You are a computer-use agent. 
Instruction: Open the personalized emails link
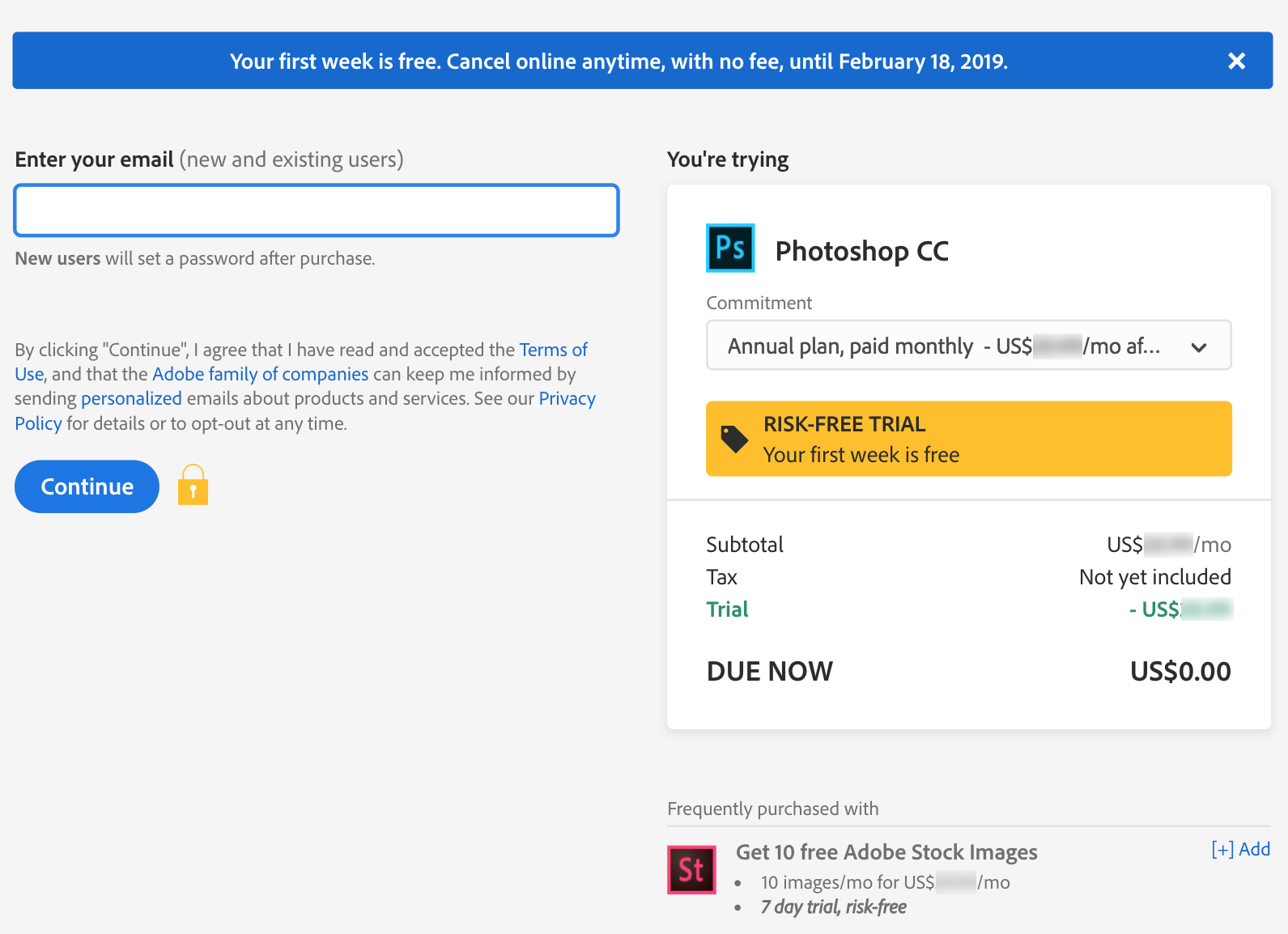tap(131, 398)
